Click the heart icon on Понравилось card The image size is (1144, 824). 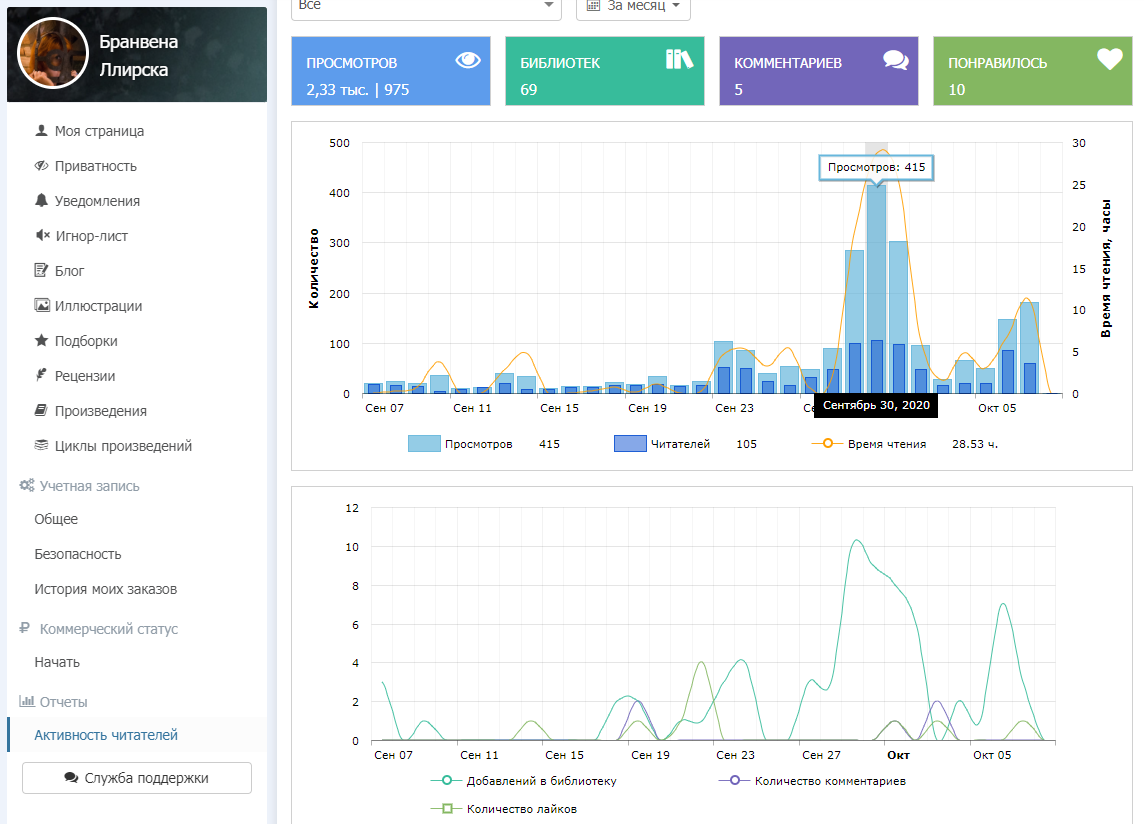[x=1109, y=60]
